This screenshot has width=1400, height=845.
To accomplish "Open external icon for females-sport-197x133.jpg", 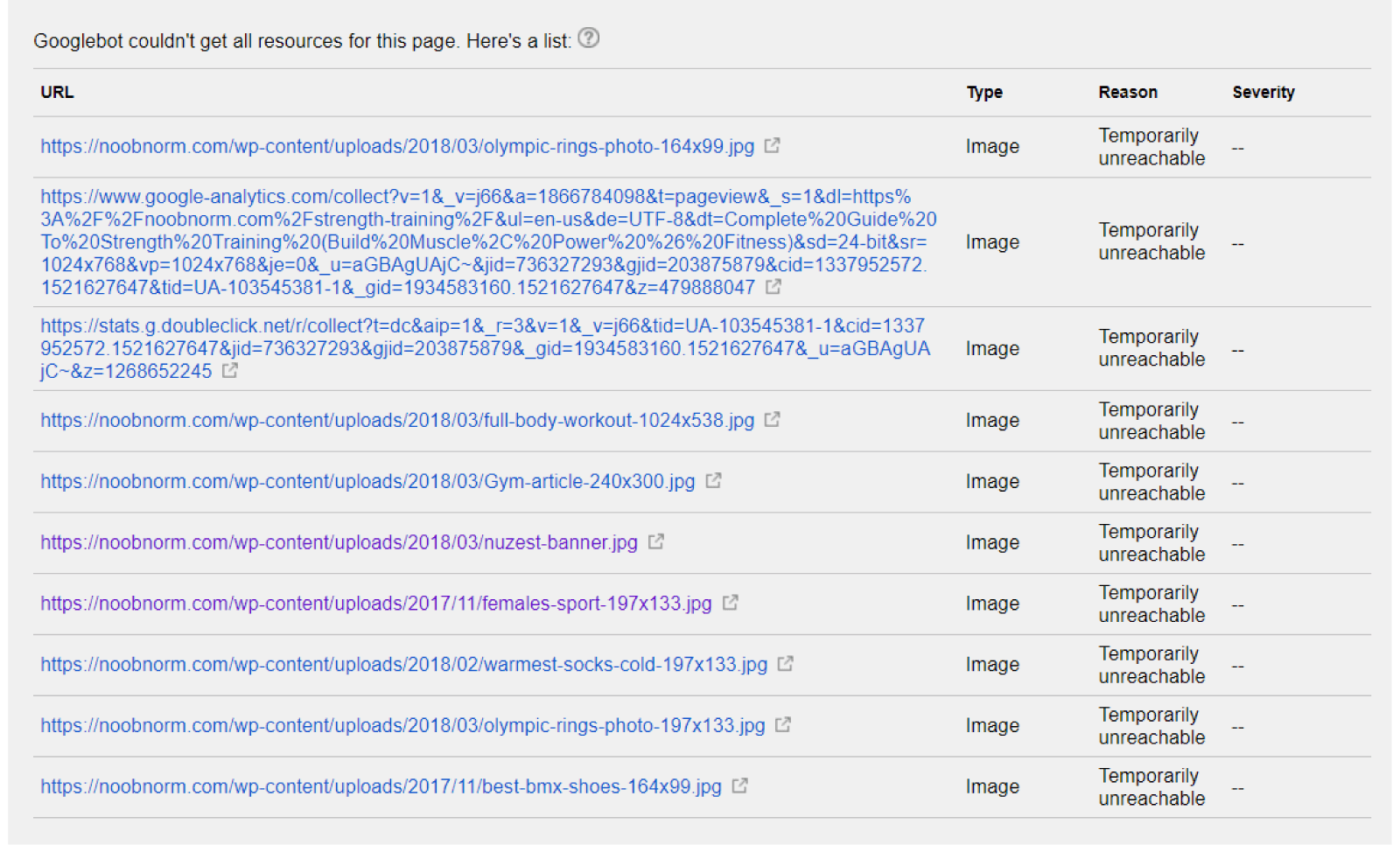I will tap(731, 603).
